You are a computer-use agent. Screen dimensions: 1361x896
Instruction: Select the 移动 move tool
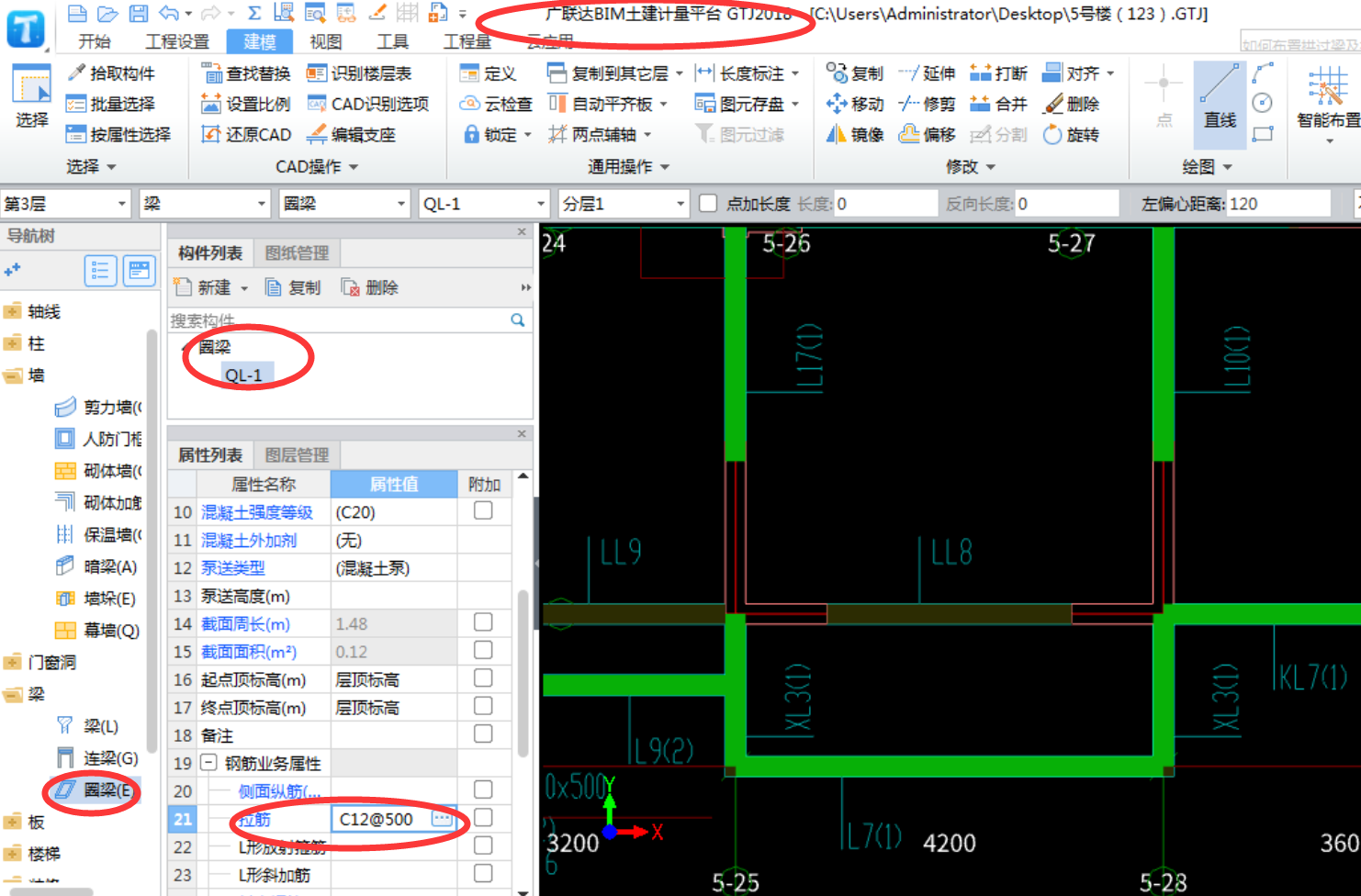(x=855, y=104)
